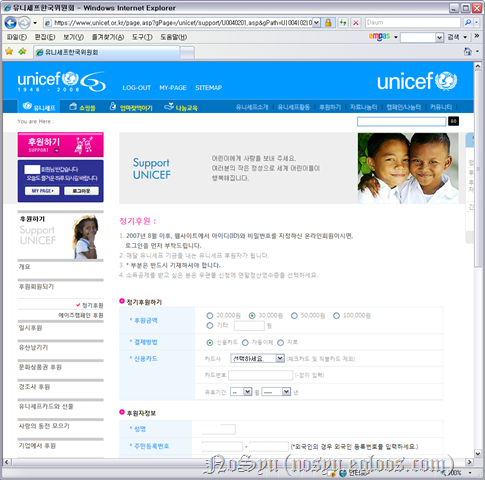
Task: Click the 로그아웃 button in login box
Action: point(81,191)
